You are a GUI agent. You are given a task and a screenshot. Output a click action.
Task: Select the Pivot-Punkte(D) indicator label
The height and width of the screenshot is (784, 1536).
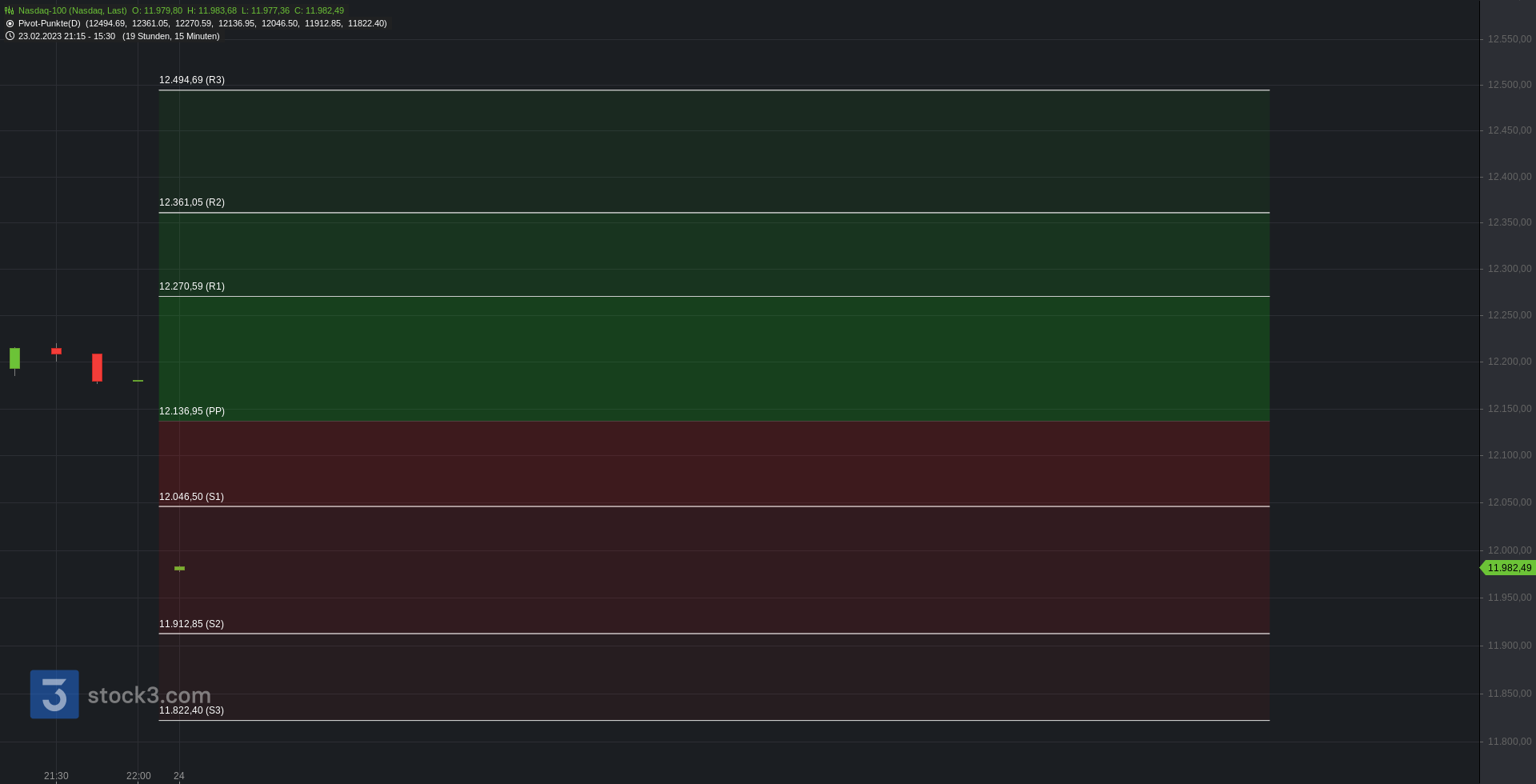50,23
